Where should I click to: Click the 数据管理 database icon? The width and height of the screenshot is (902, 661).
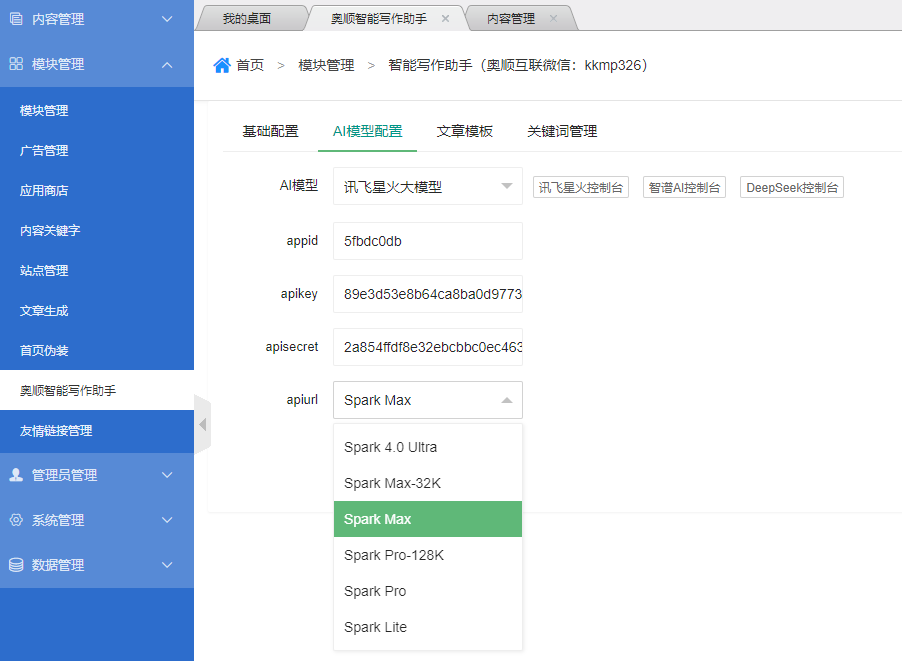[16, 565]
